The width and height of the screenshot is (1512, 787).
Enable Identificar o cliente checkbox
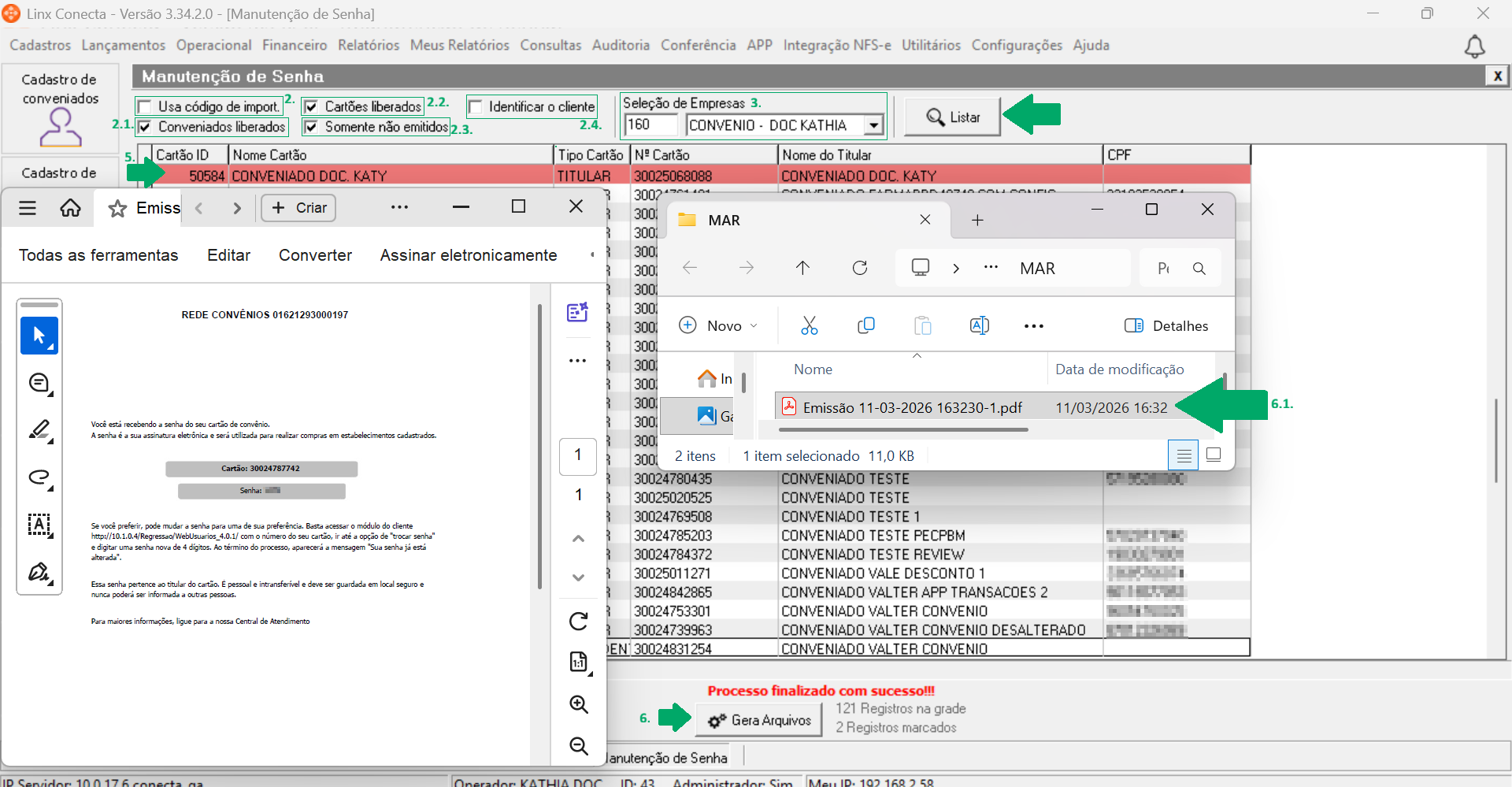(476, 107)
